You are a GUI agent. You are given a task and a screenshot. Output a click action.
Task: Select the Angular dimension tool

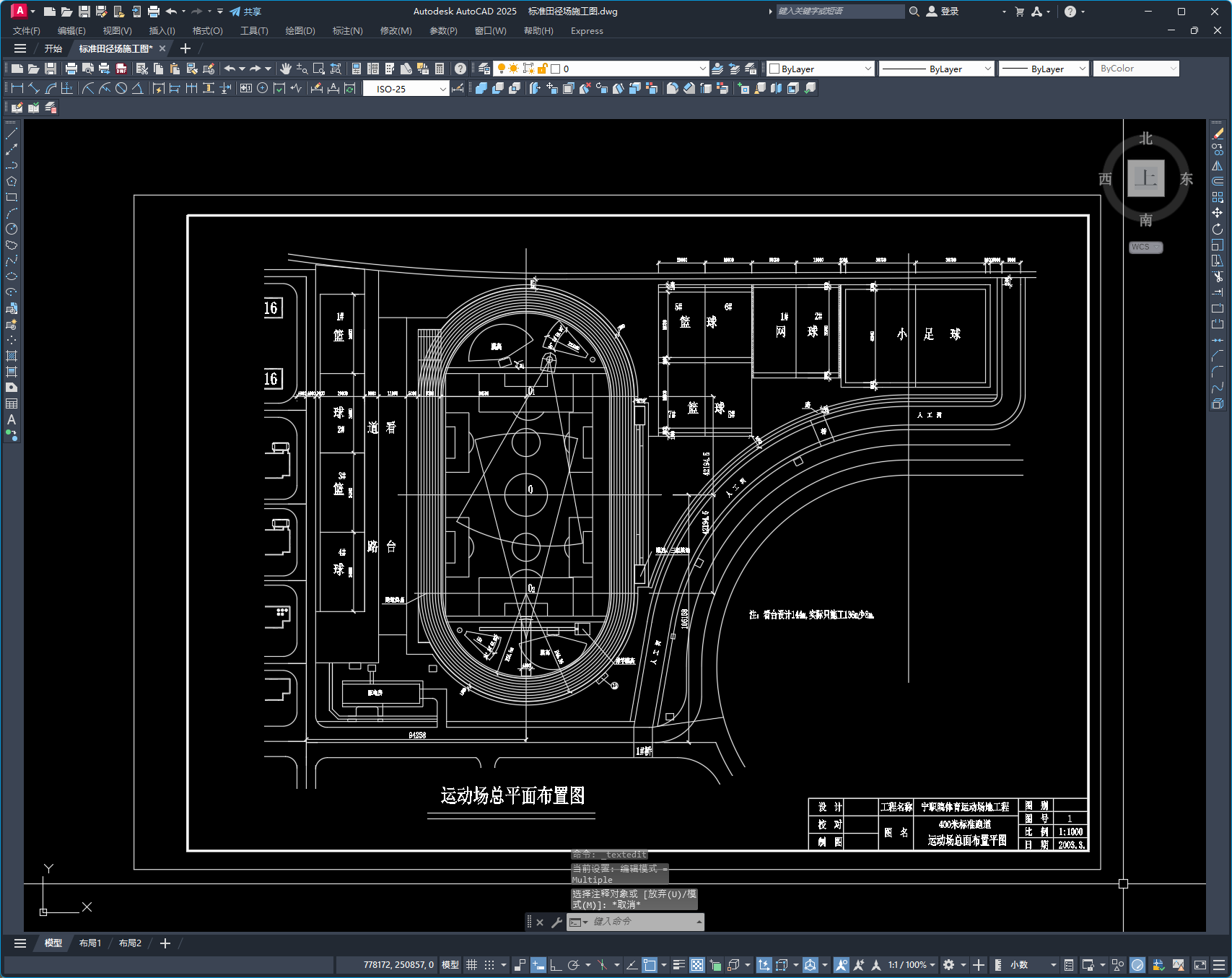tap(137, 88)
